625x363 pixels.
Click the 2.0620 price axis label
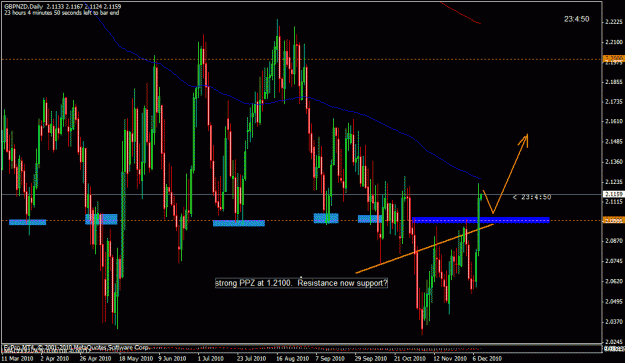click(x=614, y=281)
